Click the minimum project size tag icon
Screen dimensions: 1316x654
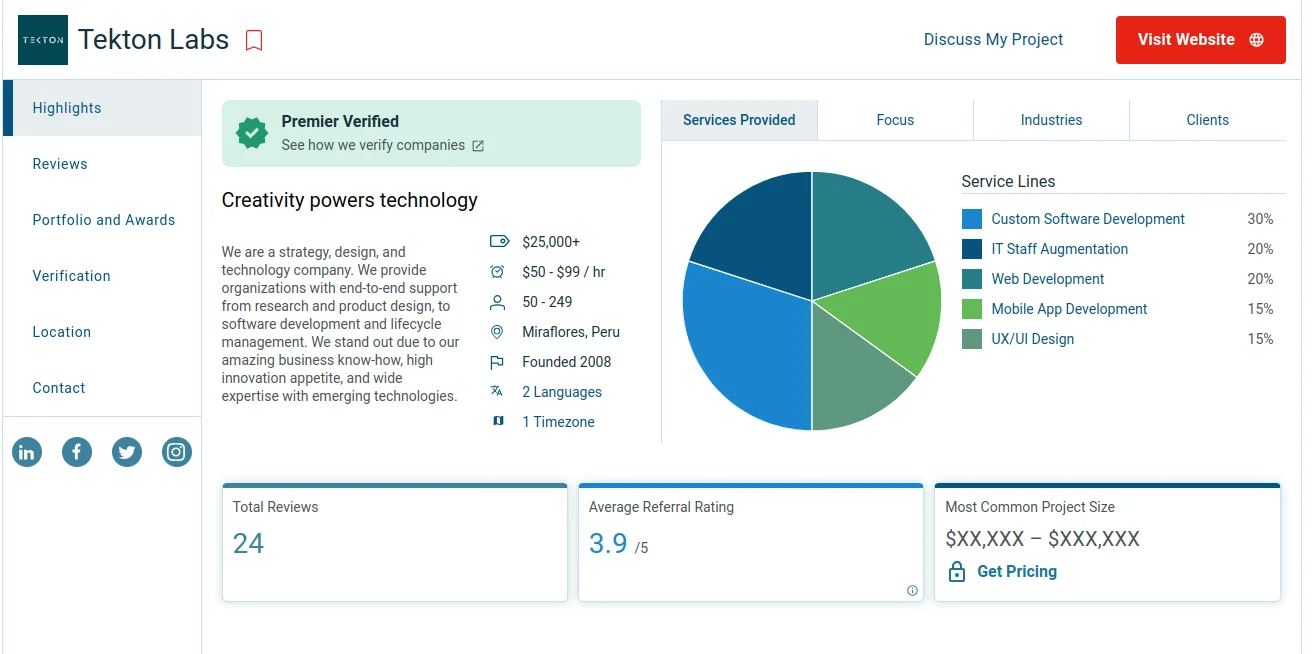(x=498, y=242)
